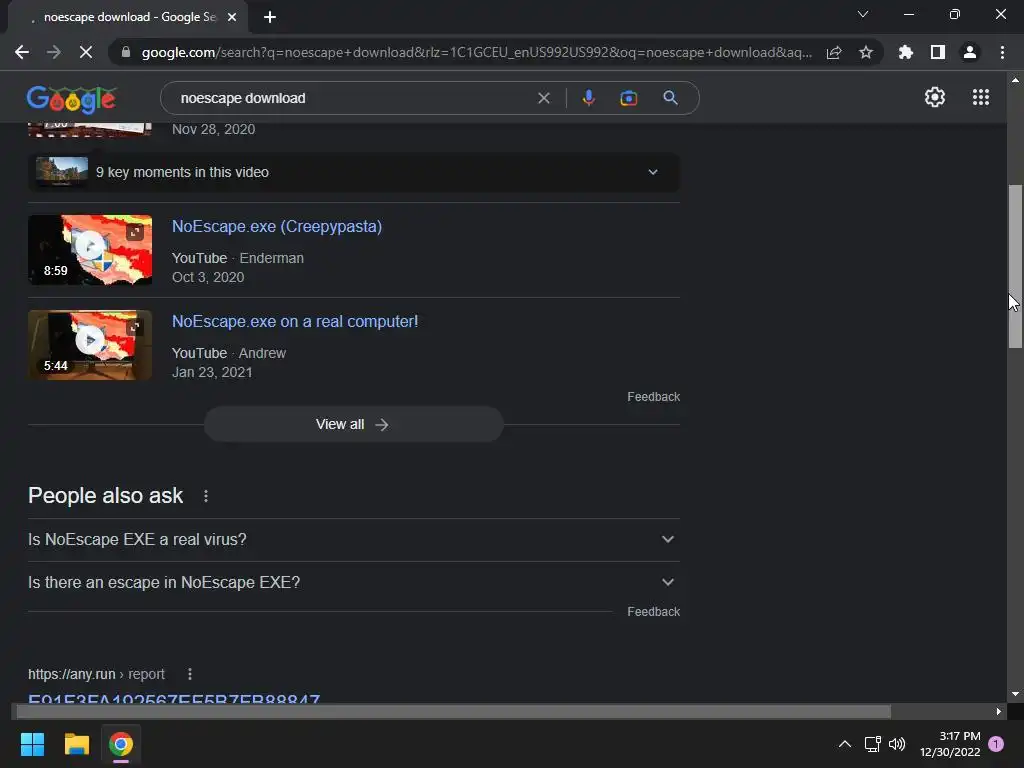Select the address bar URL
1024x768 pixels.
[477, 52]
